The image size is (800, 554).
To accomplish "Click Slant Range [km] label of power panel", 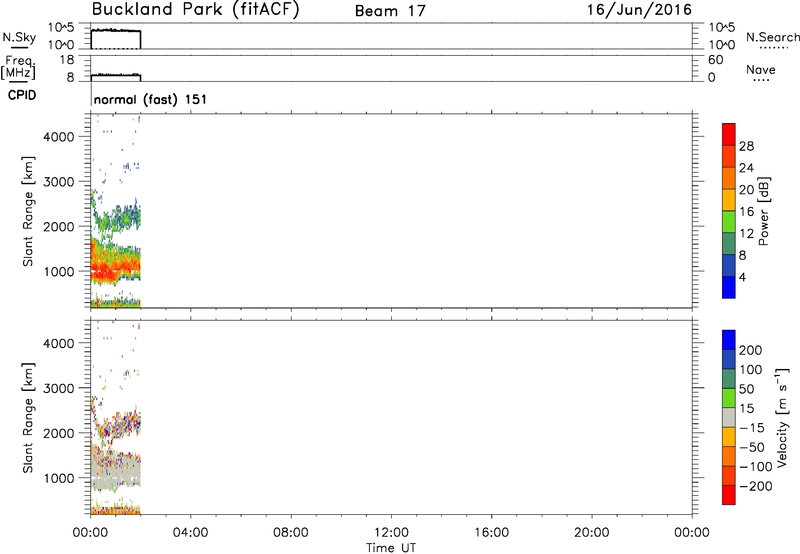I will [x=28, y=211].
